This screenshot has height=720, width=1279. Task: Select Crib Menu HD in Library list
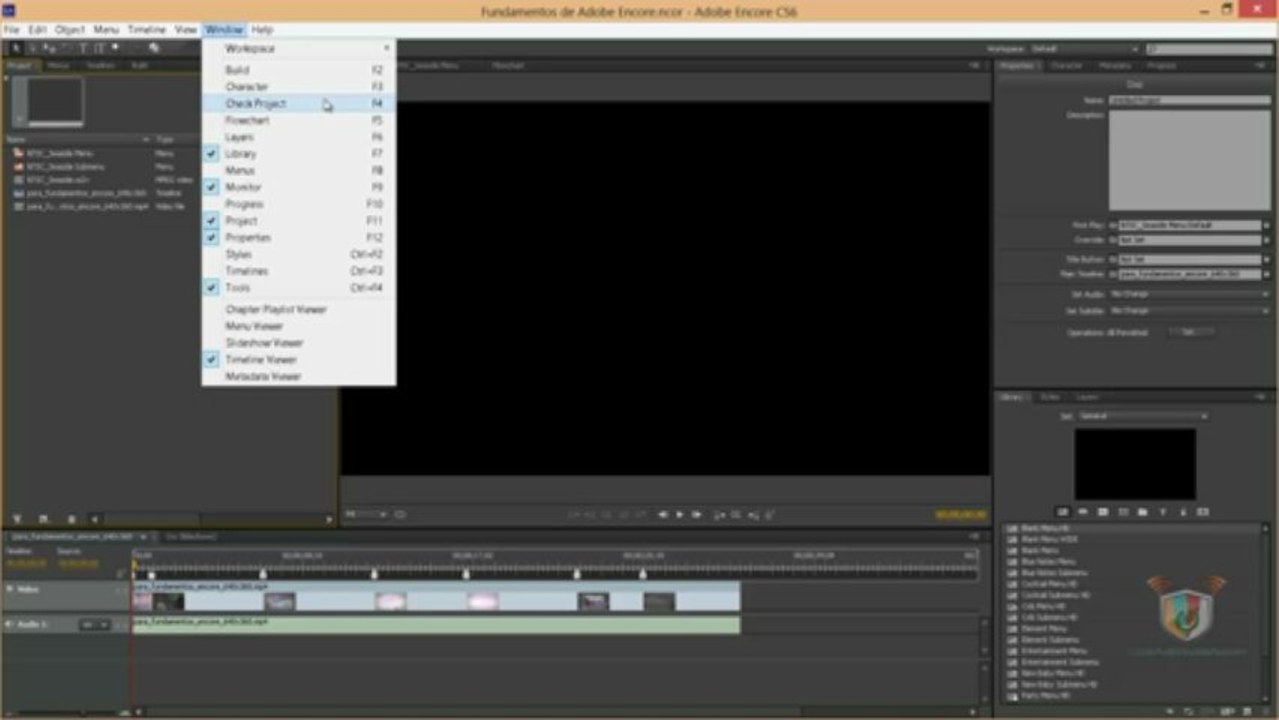click(1043, 606)
